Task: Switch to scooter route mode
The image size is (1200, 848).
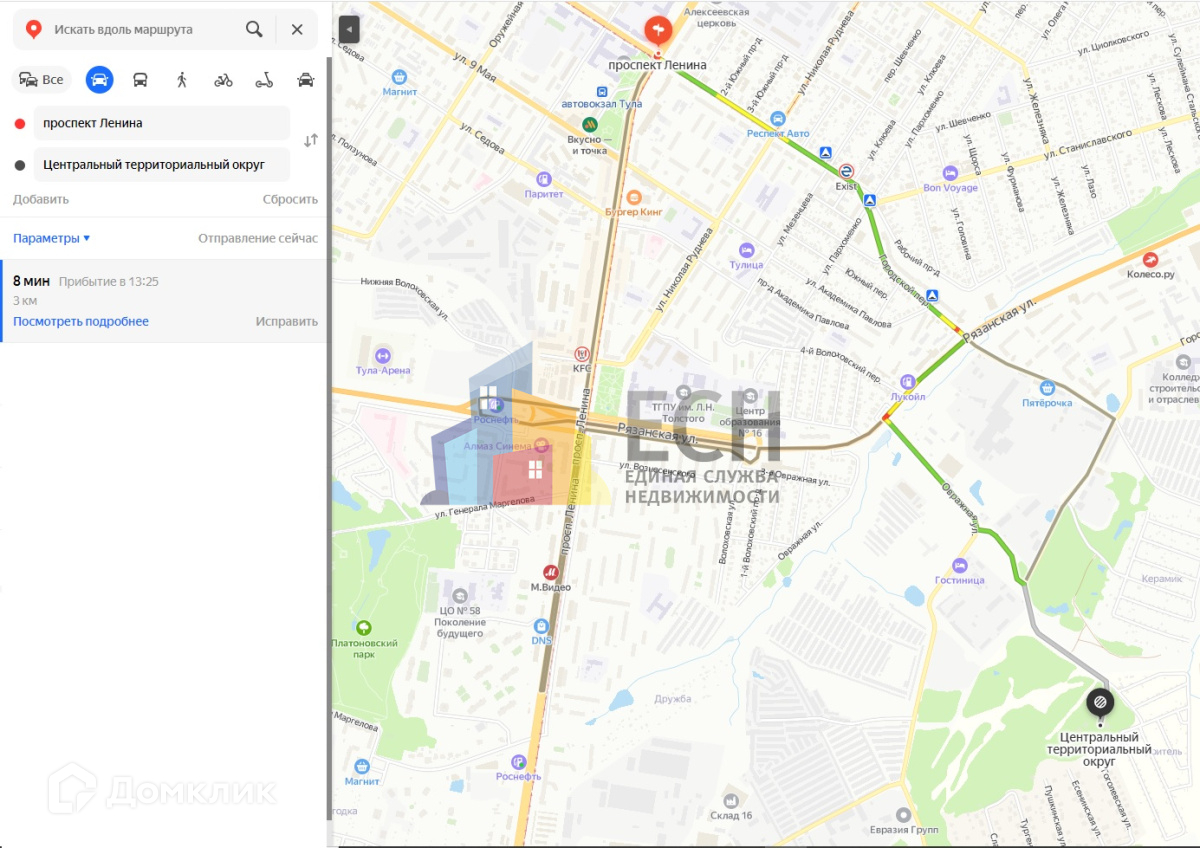Action: pyautogui.click(x=264, y=80)
